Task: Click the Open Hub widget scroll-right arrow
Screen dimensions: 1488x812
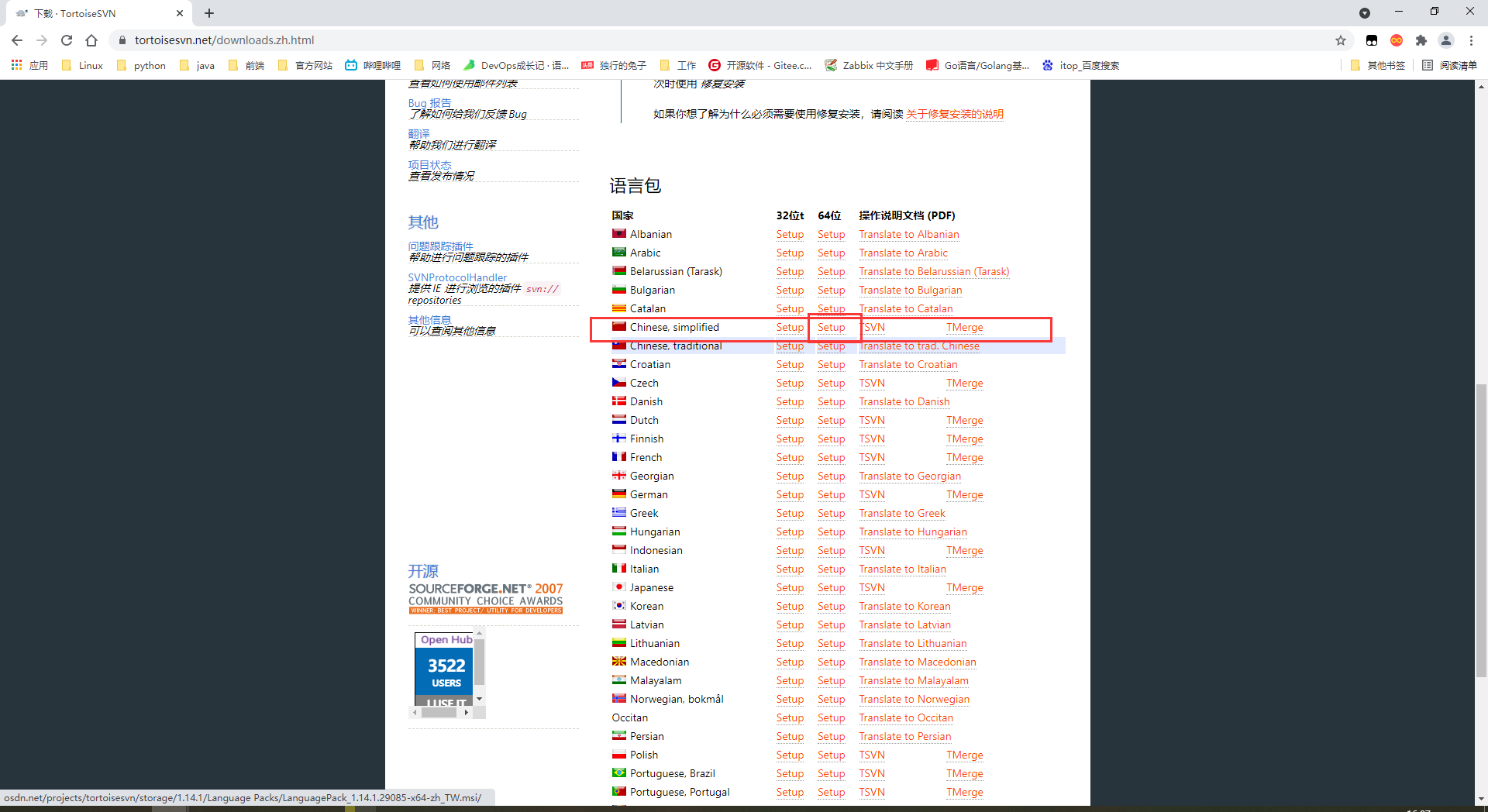Action: [x=466, y=712]
